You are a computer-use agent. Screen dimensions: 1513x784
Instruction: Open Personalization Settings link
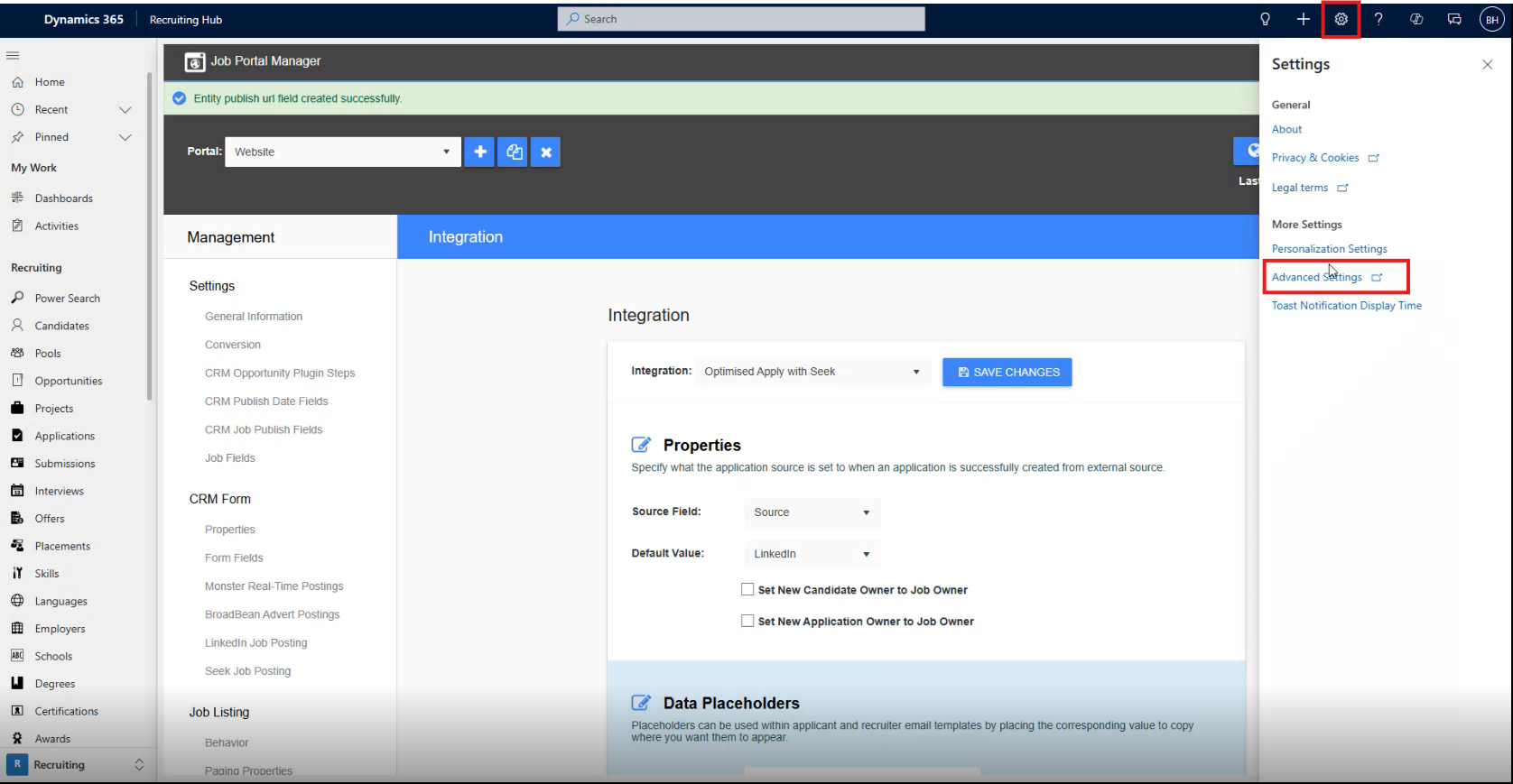(x=1329, y=249)
